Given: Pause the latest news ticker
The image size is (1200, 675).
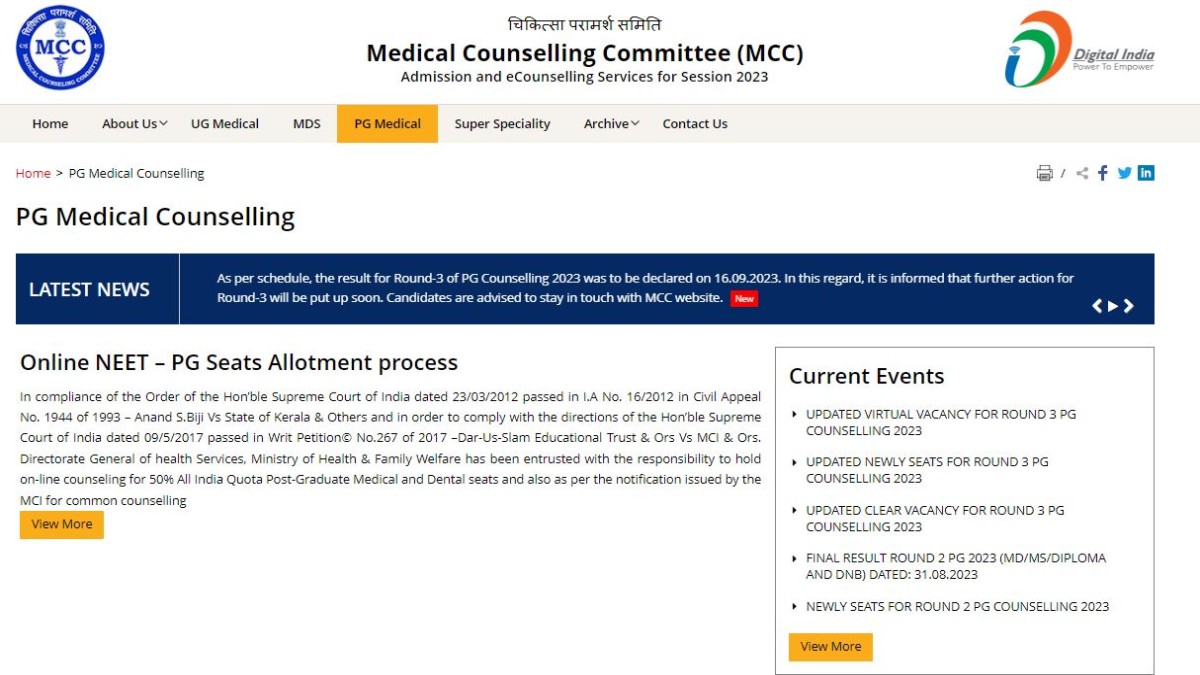Looking at the screenshot, I should click(x=1113, y=306).
